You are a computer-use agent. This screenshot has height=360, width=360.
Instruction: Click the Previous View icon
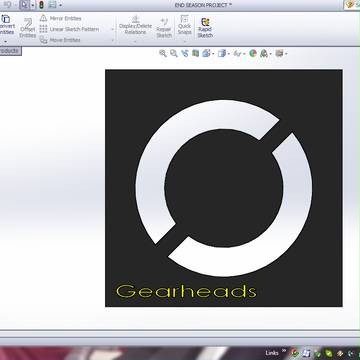click(185, 53)
